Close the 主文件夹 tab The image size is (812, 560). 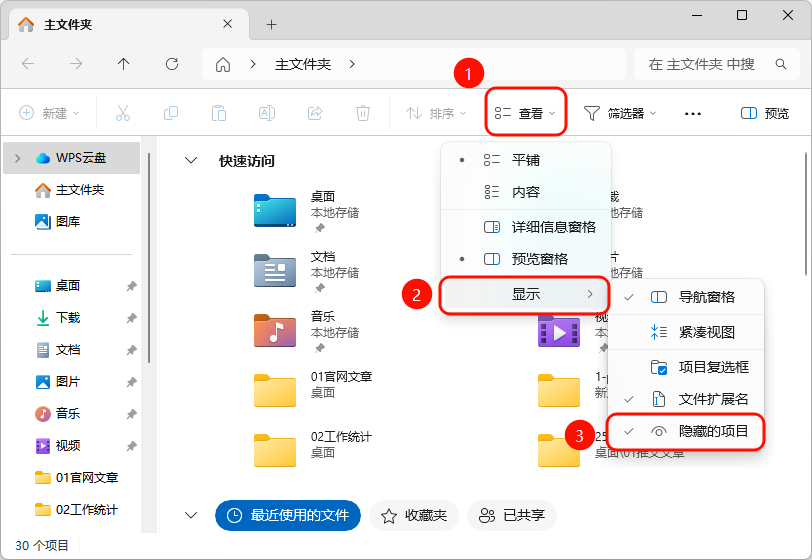(x=227, y=24)
